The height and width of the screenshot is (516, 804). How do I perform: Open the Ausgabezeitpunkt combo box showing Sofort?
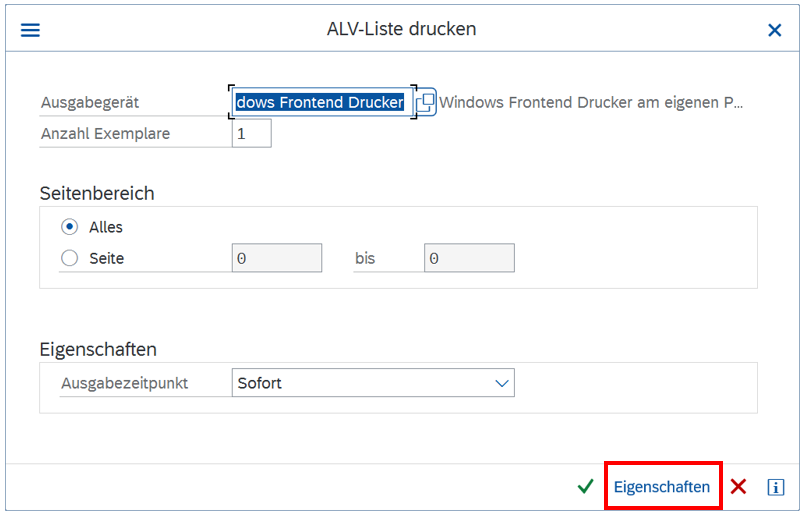tap(360, 383)
